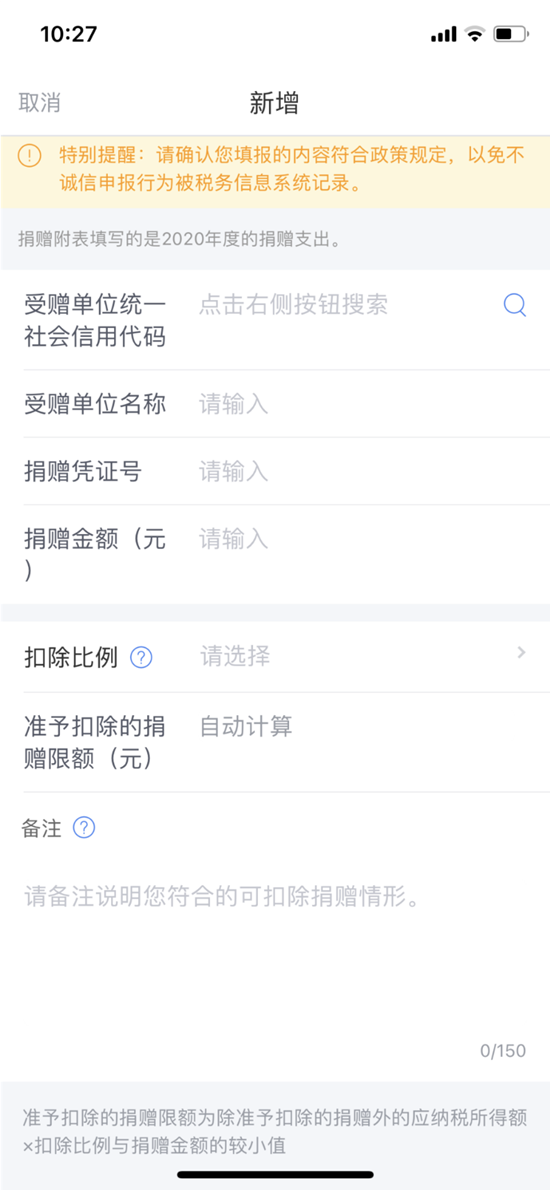This screenshot has width=550, height=1190.
Task: Tap the 10:27 clock in status bar
Action: click(69, 34)
